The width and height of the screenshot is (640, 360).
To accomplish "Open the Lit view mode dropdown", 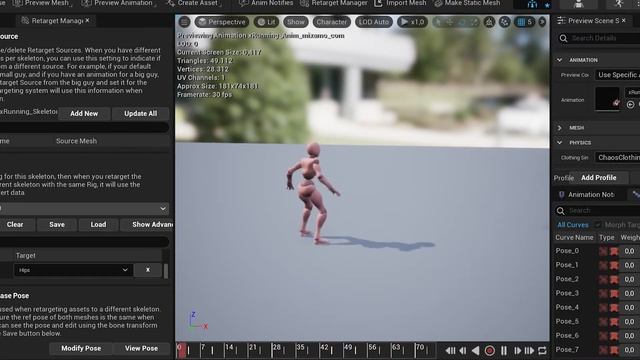I will click(267, 22).
